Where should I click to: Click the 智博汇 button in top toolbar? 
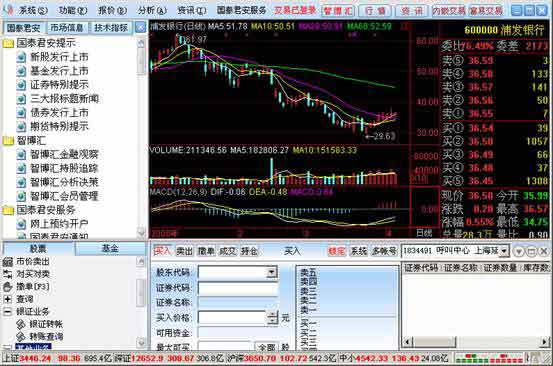[338, 11]
